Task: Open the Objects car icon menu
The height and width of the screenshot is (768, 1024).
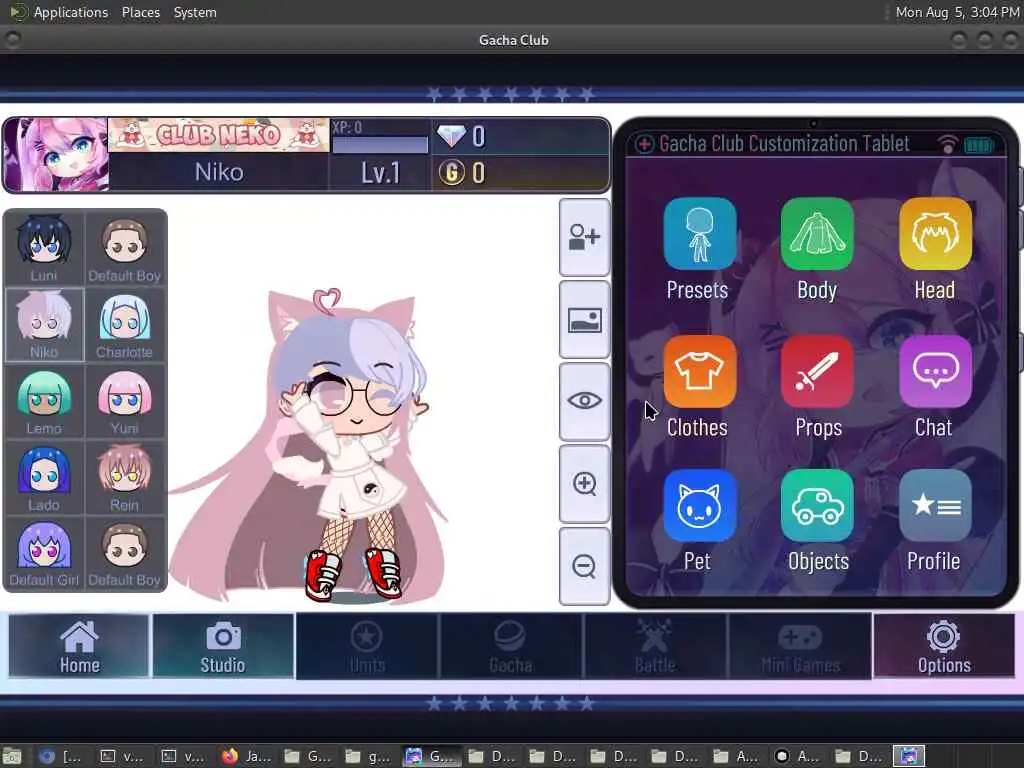Action: click(817, 505)
